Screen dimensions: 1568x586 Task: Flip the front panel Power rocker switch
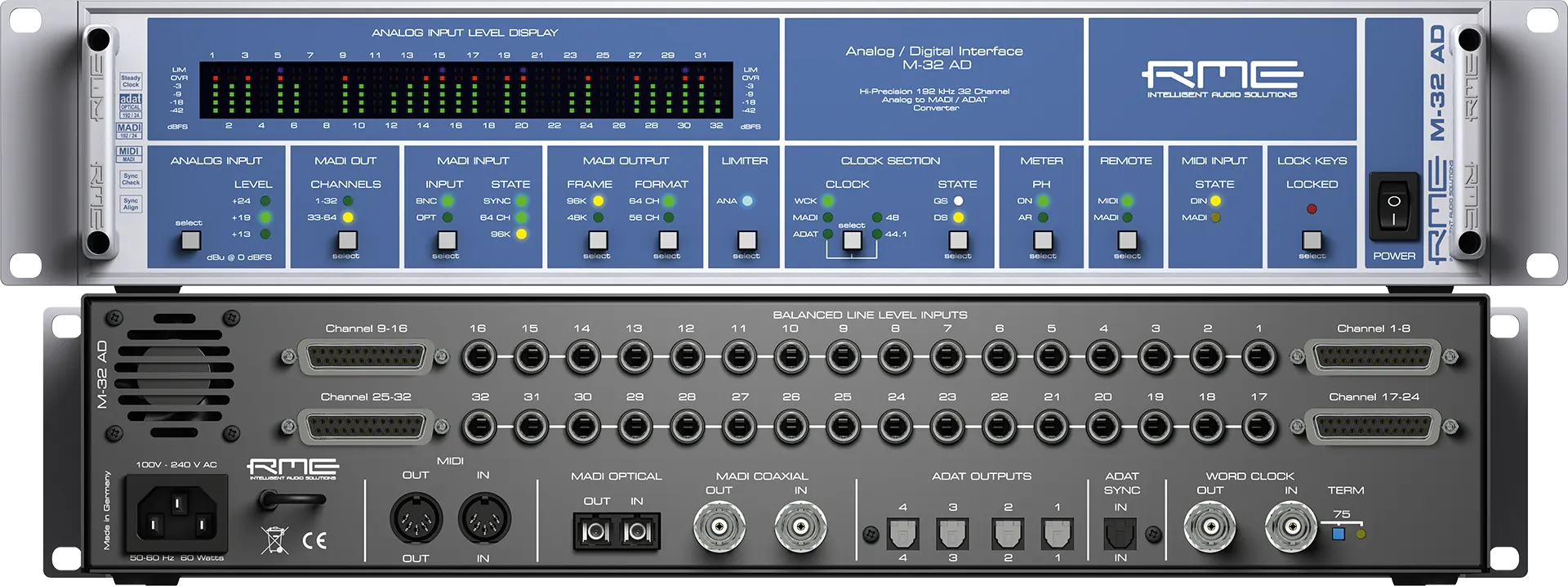pyautogui.click(x=1394, y=207)
